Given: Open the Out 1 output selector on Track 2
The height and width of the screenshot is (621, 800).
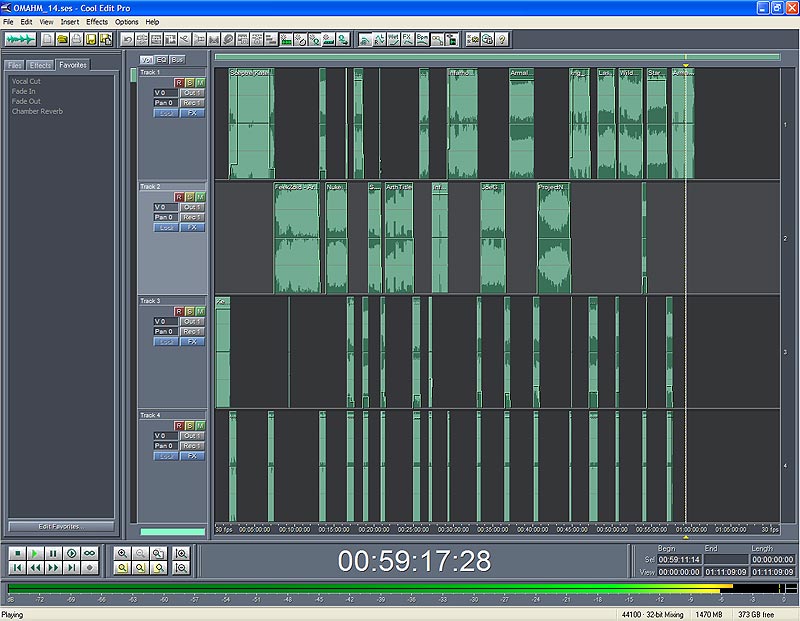Looking at the screenshot, I should click(192, 207).
